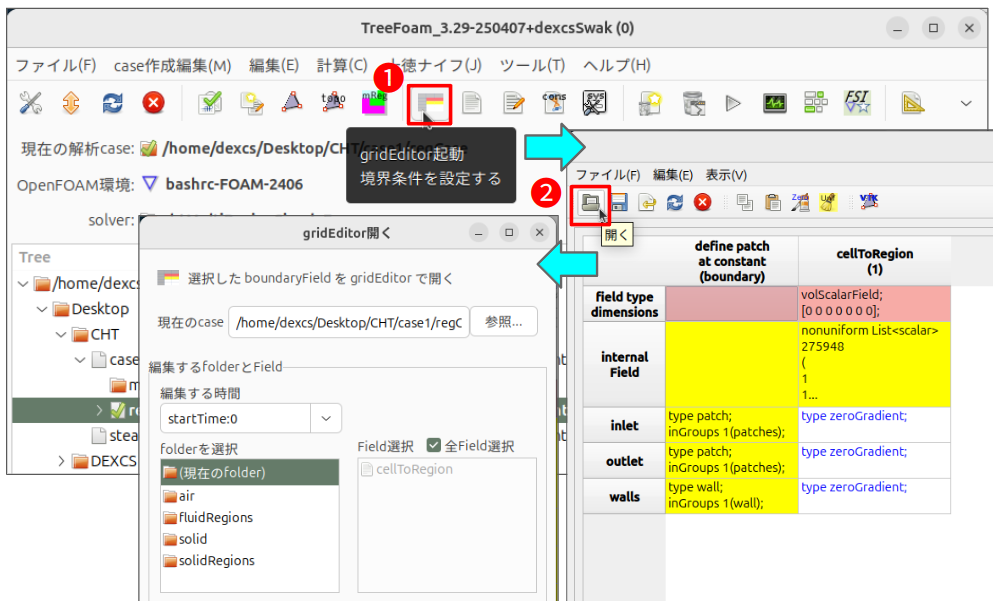The width and height of the screenshot is (993, 601).
Task: Expand the DEXCS tree node
Action: click(61, 461)
